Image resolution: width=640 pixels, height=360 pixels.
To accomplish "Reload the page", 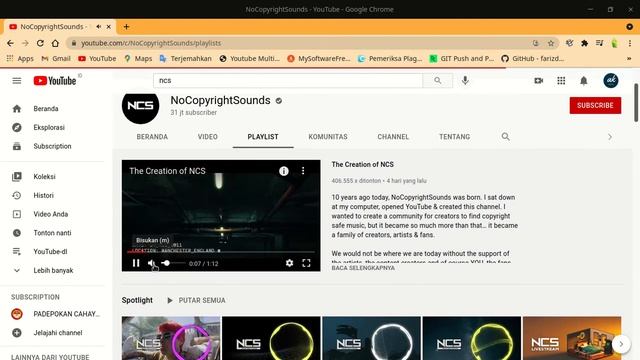I will pyautogui.click(x=40, y=43).
